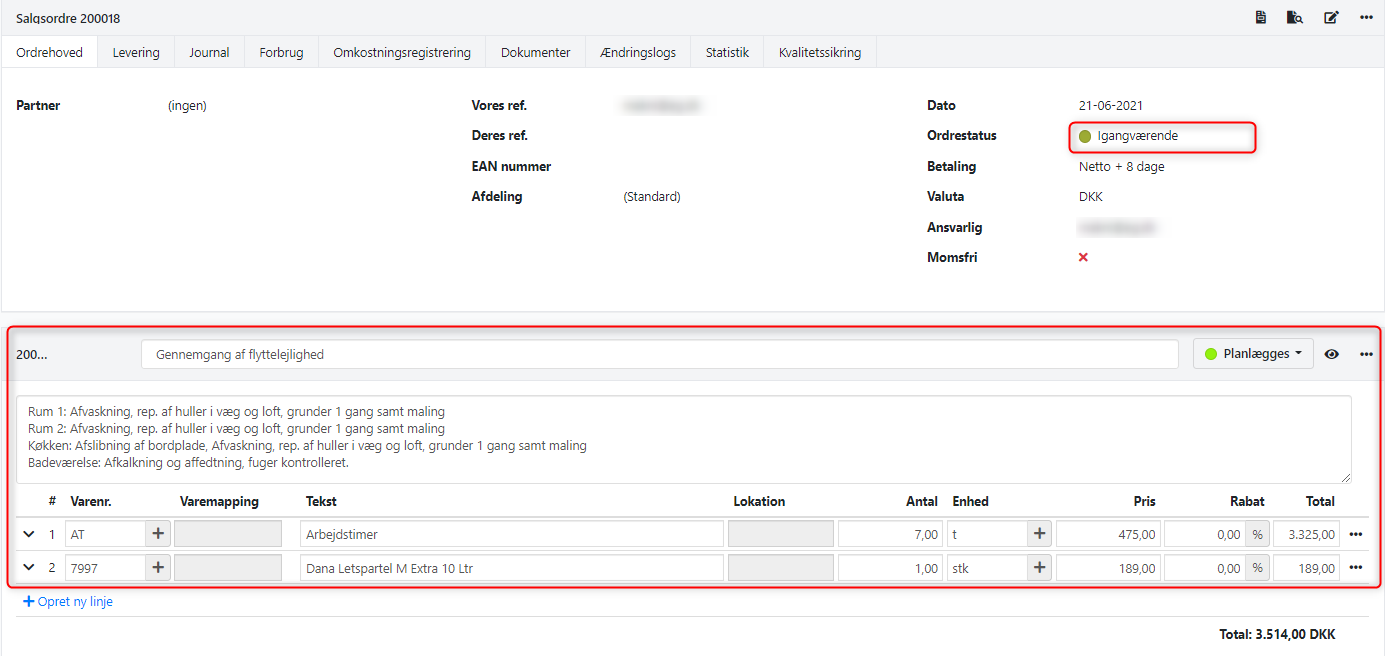Expand line 2 chevron for Dana Letspartel
The height and width of the screenshot is (656, 1385).
coord(29,568)
